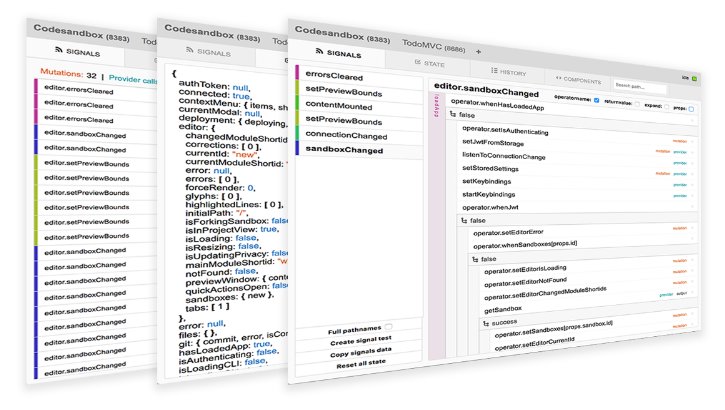Collapse false path under operator.whenSandboxes
The width and height of the screenshot is (725, 410).
485,259
